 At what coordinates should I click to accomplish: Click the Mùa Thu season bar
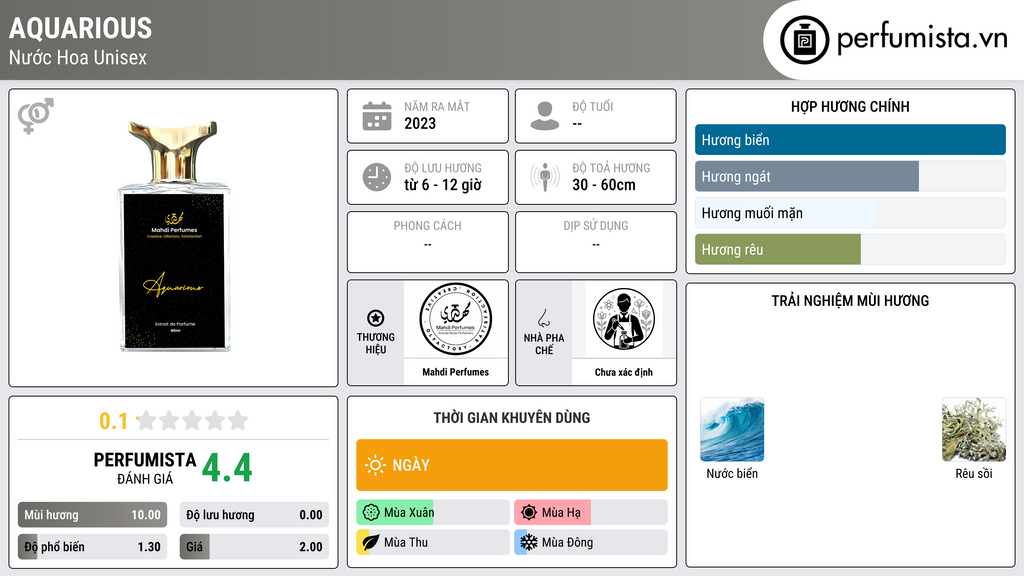433,542
